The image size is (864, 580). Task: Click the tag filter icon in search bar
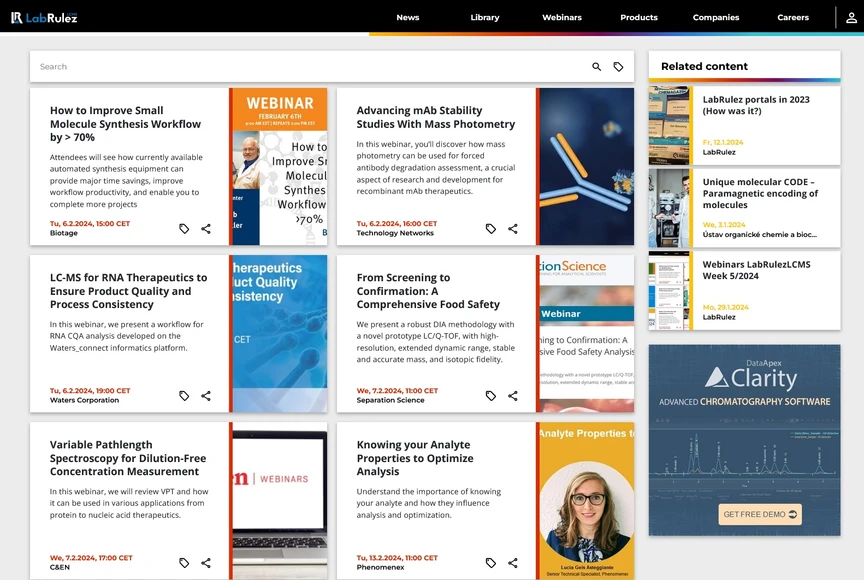point(618,67)
